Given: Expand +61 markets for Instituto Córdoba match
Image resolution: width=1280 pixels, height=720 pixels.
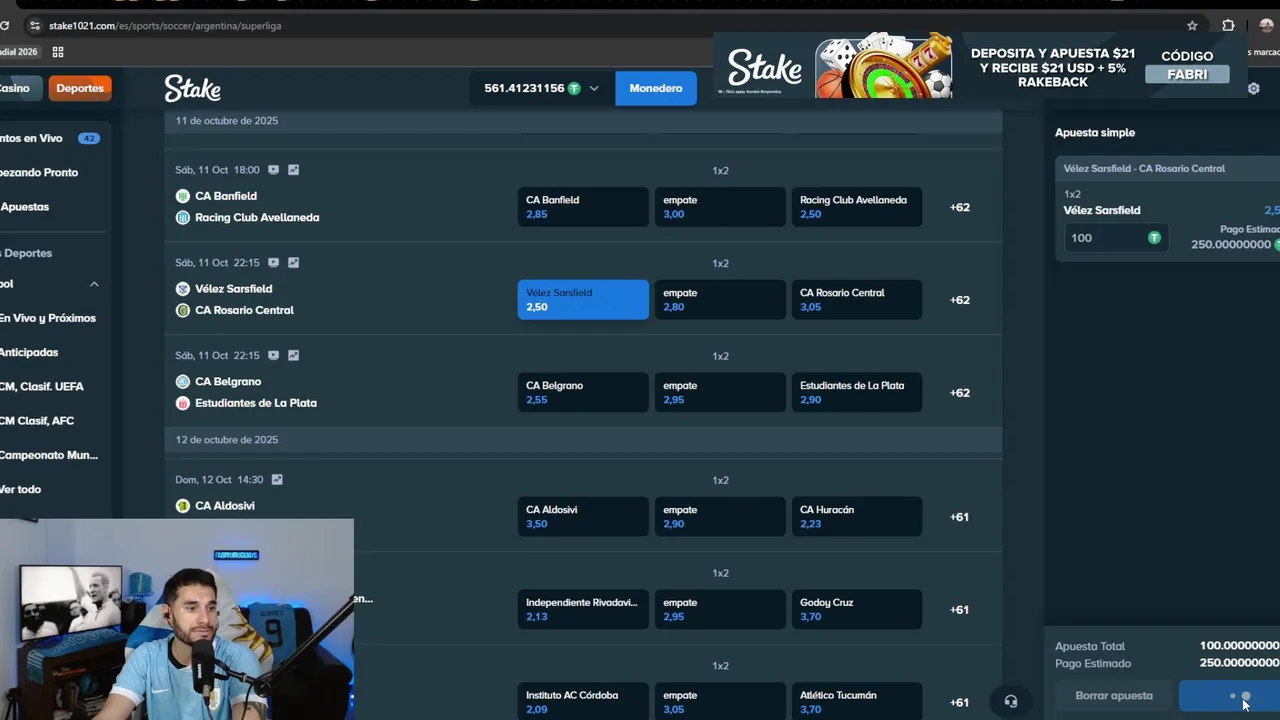Looking at the screenshot, I should tap(960, 702).
